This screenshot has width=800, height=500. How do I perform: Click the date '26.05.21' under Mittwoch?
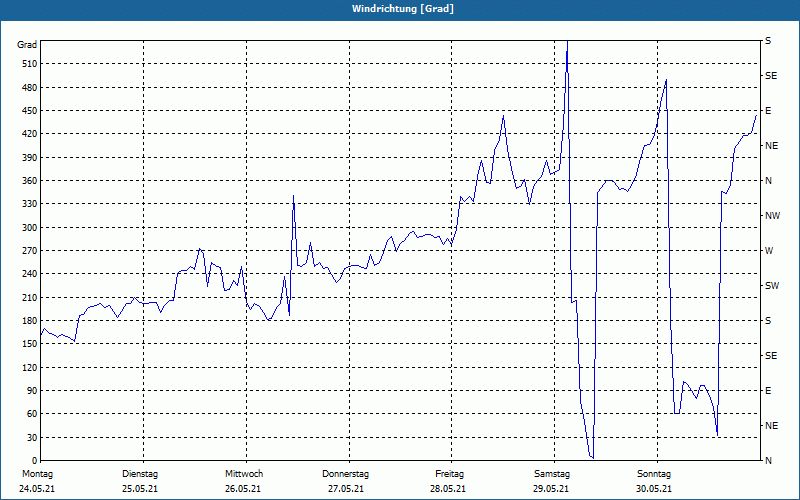click(x=243, y=489)
